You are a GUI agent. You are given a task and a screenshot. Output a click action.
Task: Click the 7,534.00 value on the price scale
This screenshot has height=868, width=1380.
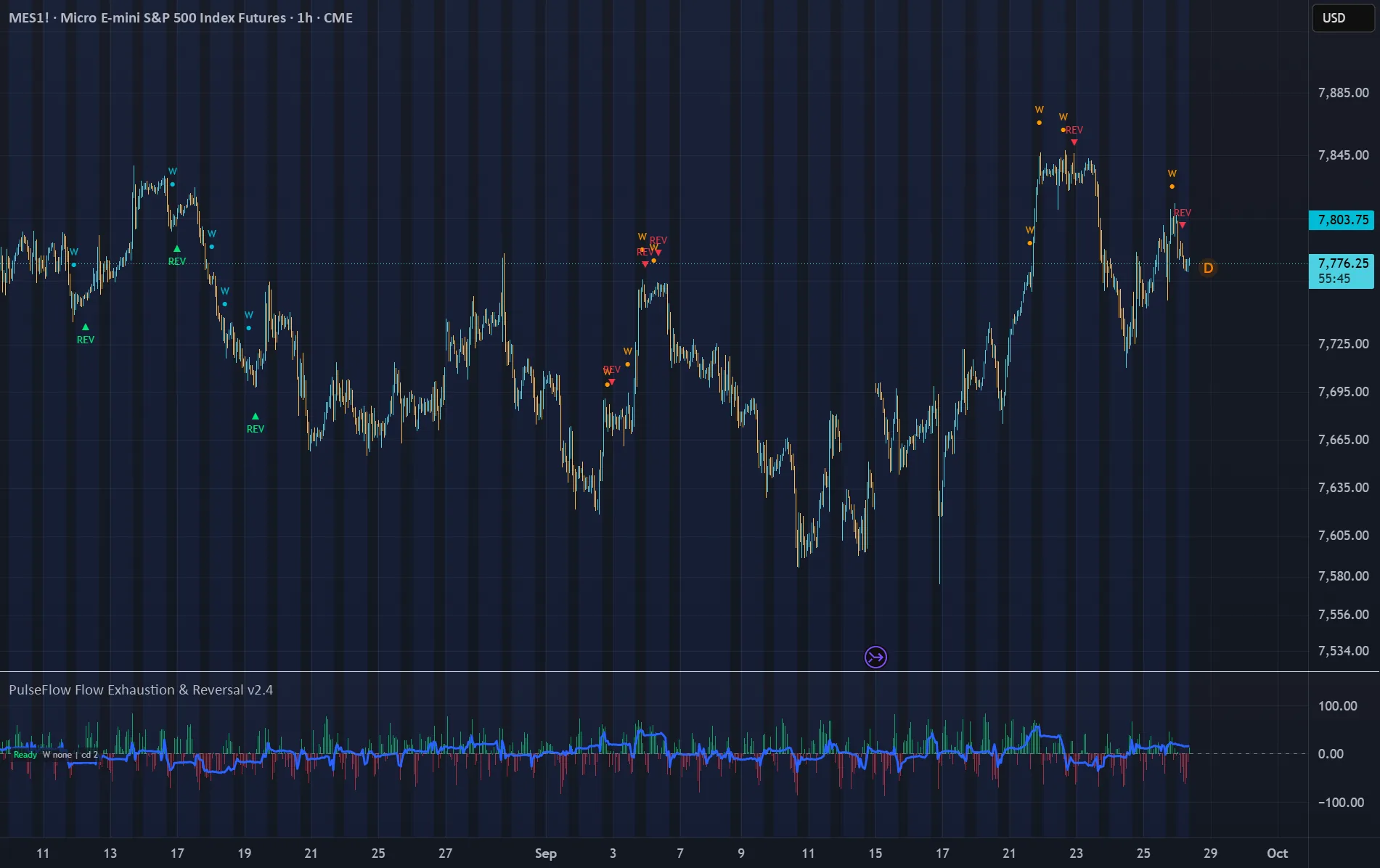tap(1343, 651)
